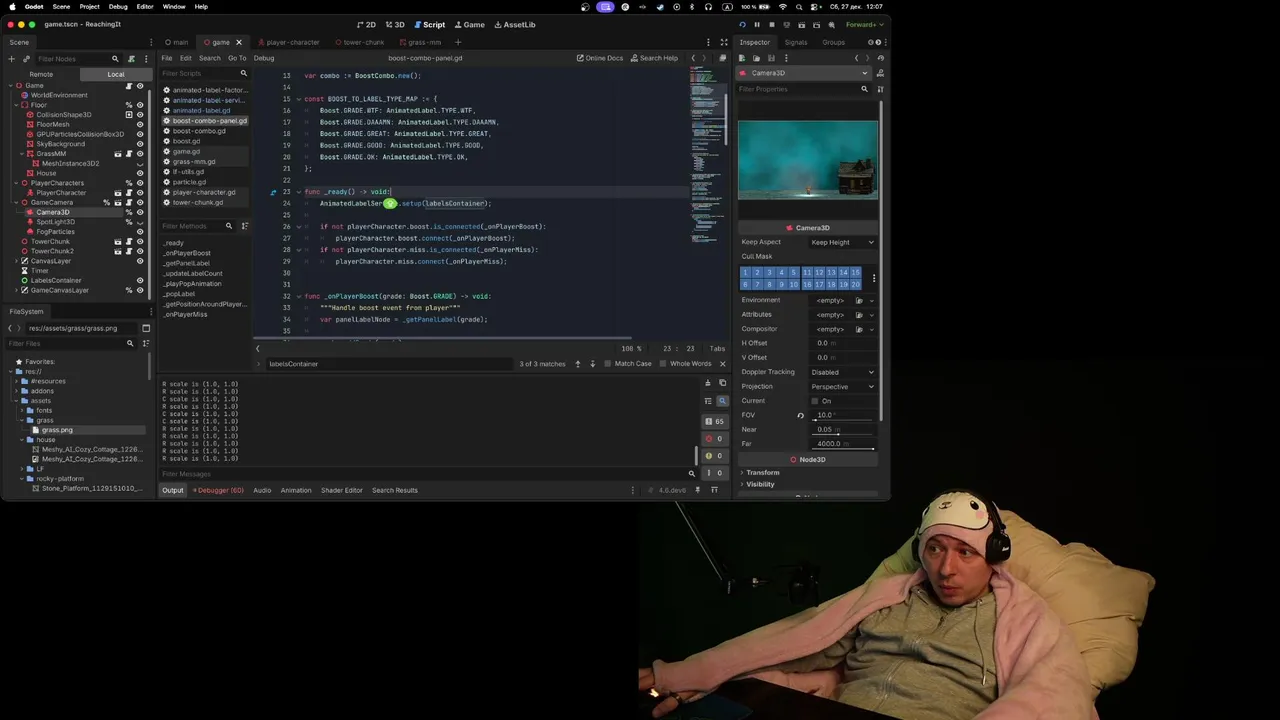Open script attached to TowerChunk2 node
This screenshot has width=1280, height=720.
(129, 251)
